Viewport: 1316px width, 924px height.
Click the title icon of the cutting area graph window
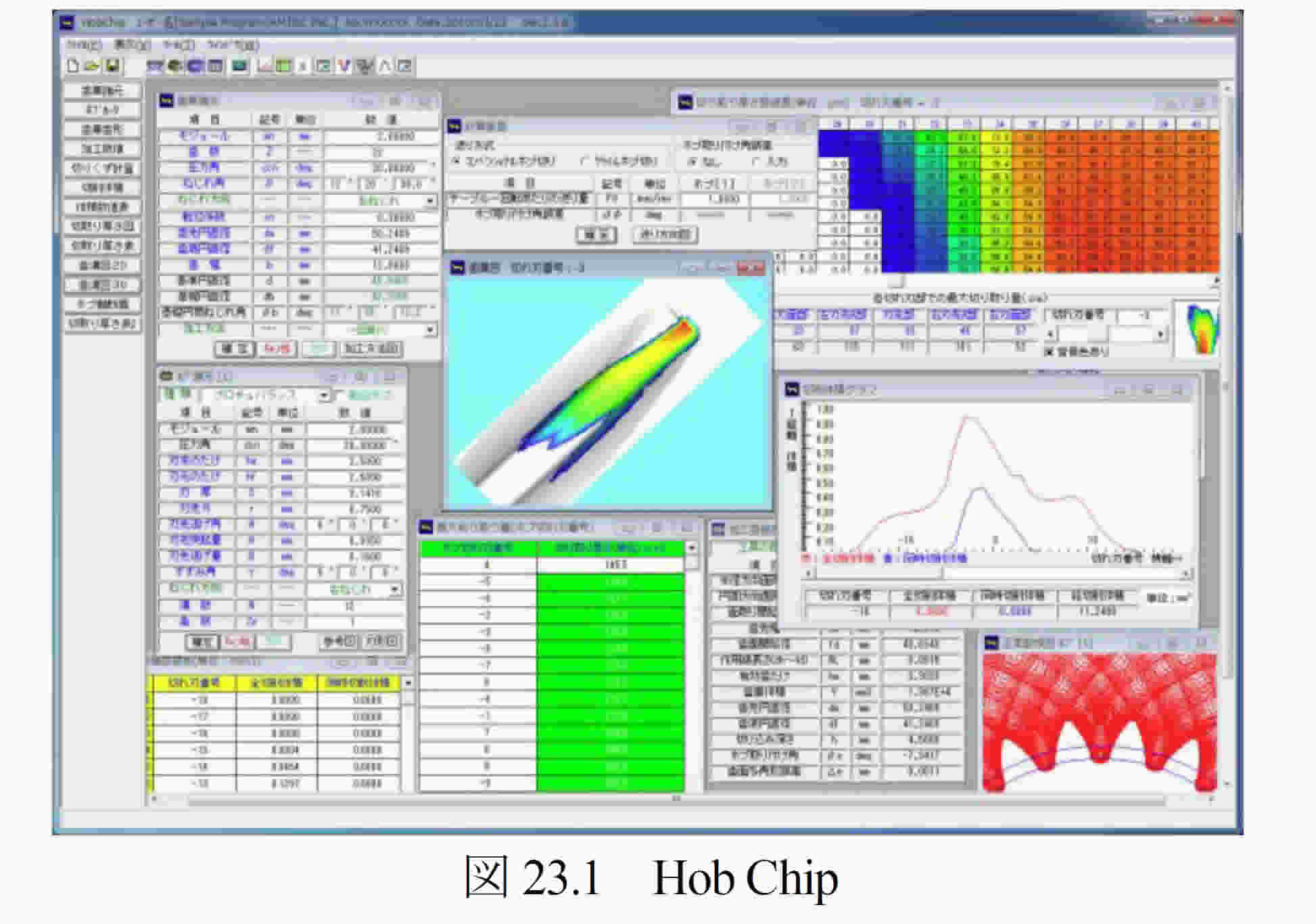(x=792, y=389)
